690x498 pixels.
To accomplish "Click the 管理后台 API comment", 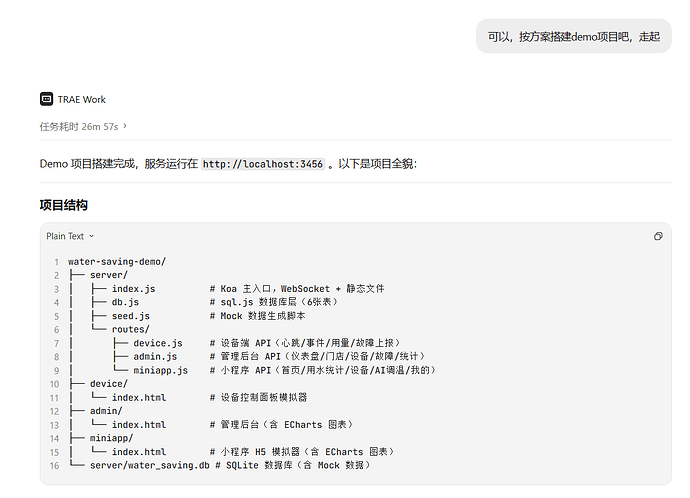I will 317,356.
